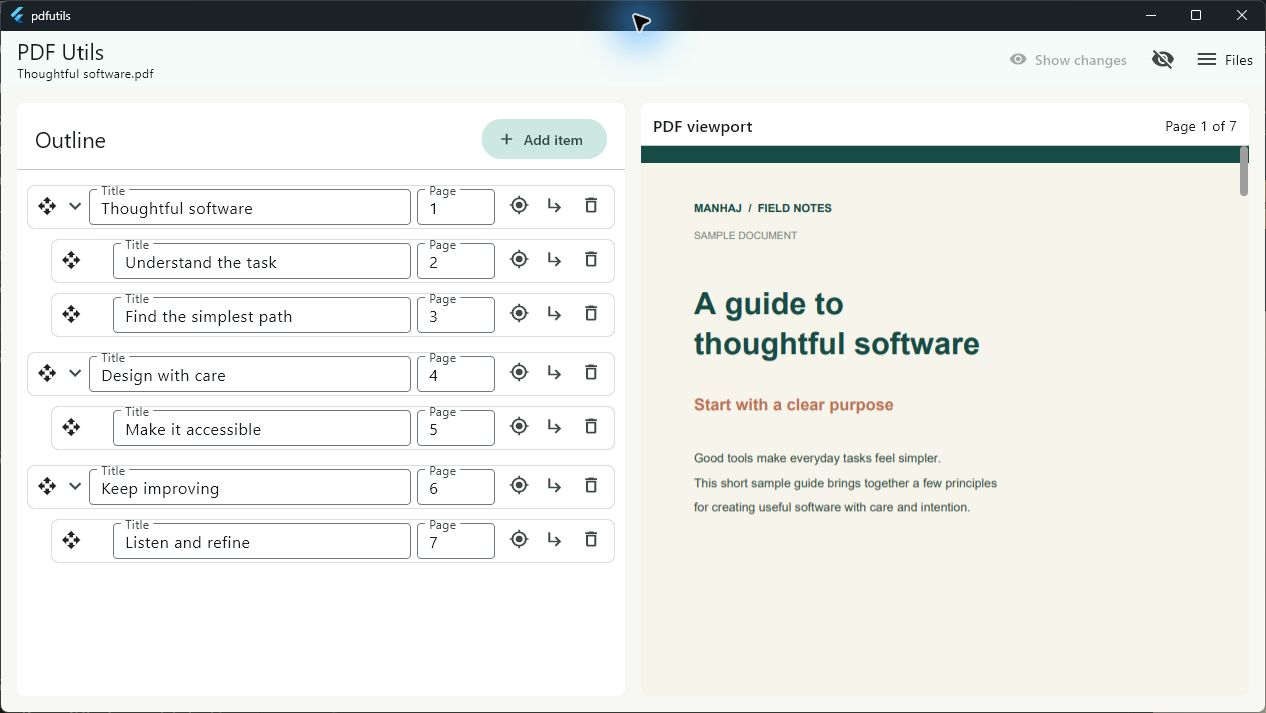Image resolution: width=1266 pixels, height=713 pixels.
Task: Click the Add item button
Action: (544, 140)
